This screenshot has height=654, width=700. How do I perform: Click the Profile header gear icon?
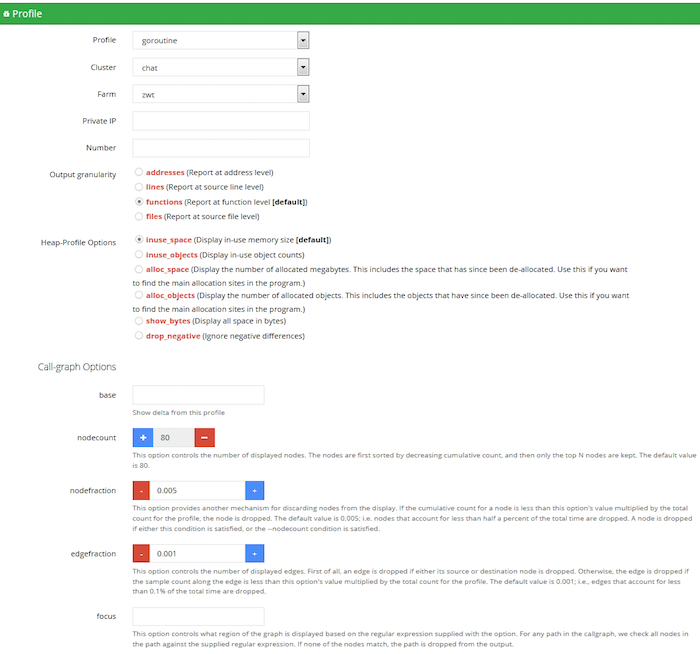(8, 13)
